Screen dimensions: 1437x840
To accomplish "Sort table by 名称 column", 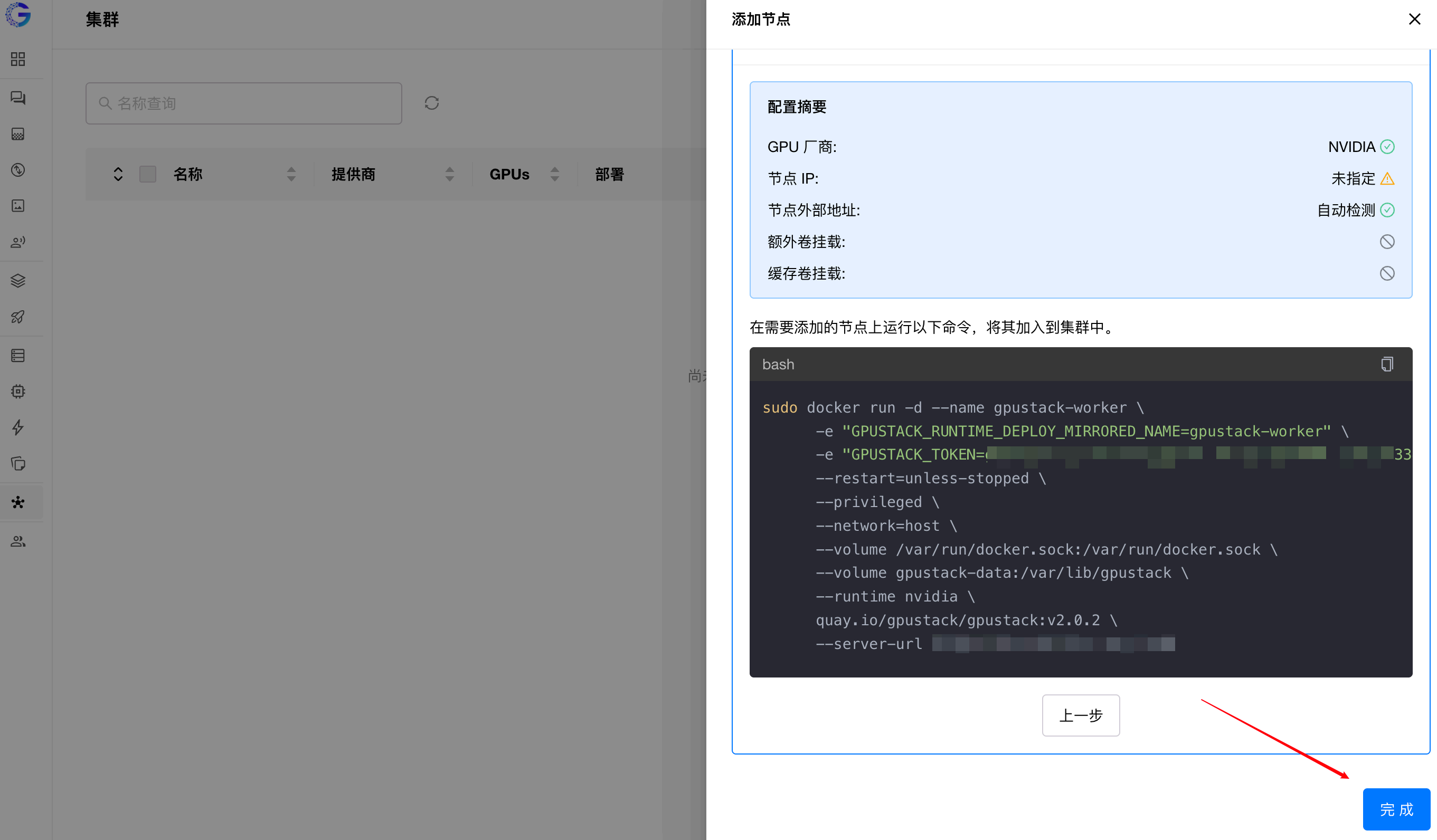I will click(x=291, y=174).
